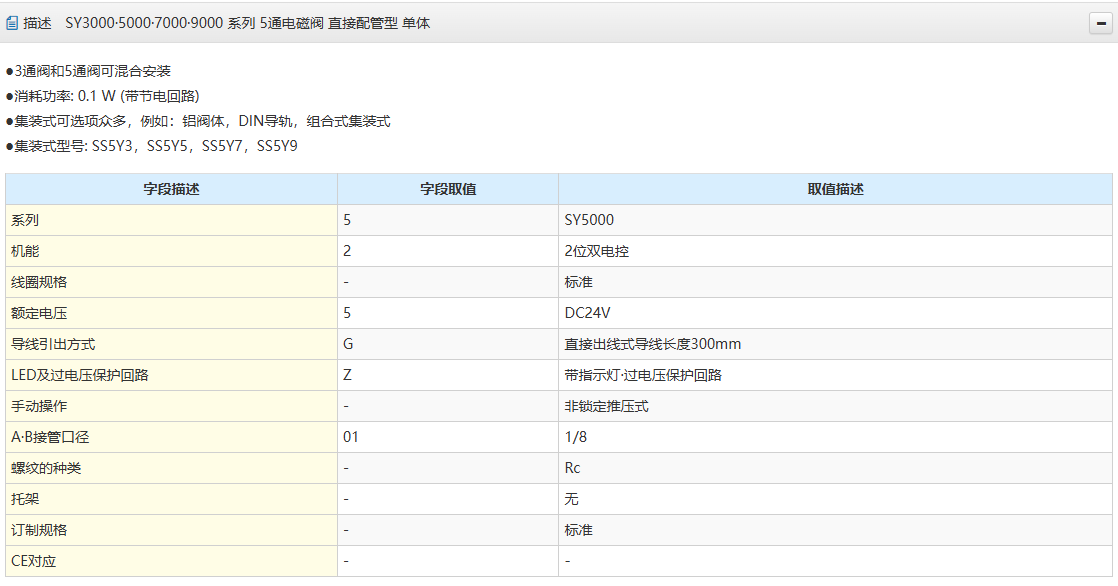The width and height of the screenshot is (1118, 586).
Task: Click the 非锁定推压式 description cell
Action: click(x=606, y=406)
